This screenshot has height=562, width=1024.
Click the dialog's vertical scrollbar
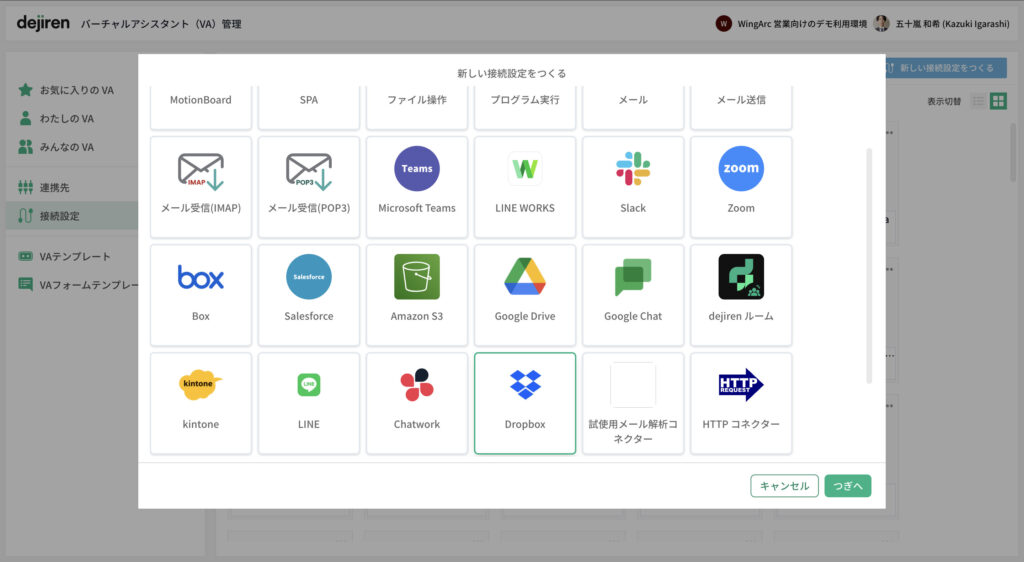tap(869, 266)
